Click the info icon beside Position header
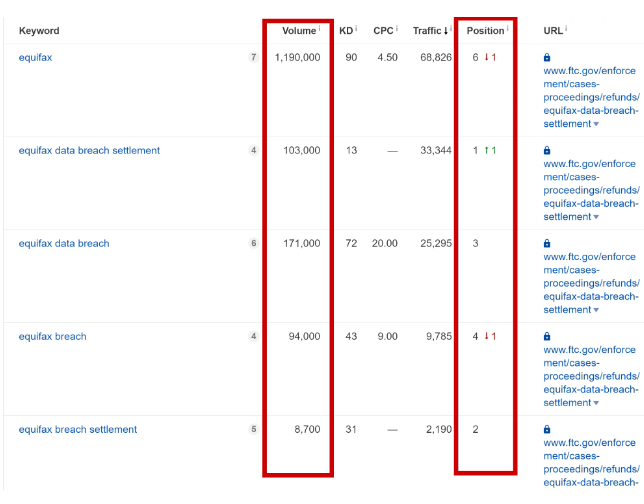This screenshot has width=644, height=504. 508,28
